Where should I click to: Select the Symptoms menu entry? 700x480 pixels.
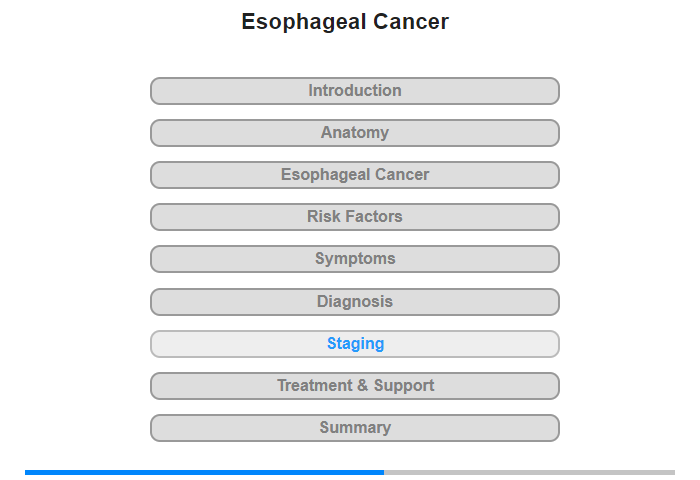[x=354, y=259]
